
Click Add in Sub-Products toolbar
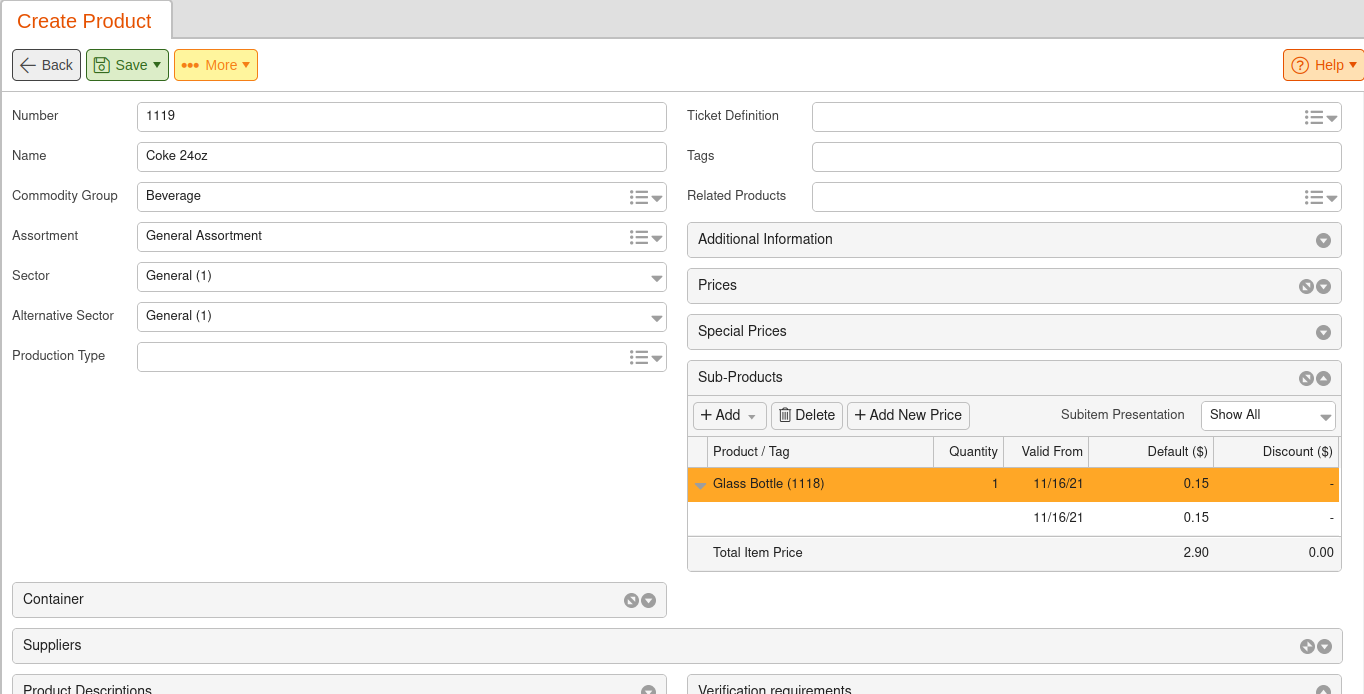click(x=730, y=415)
